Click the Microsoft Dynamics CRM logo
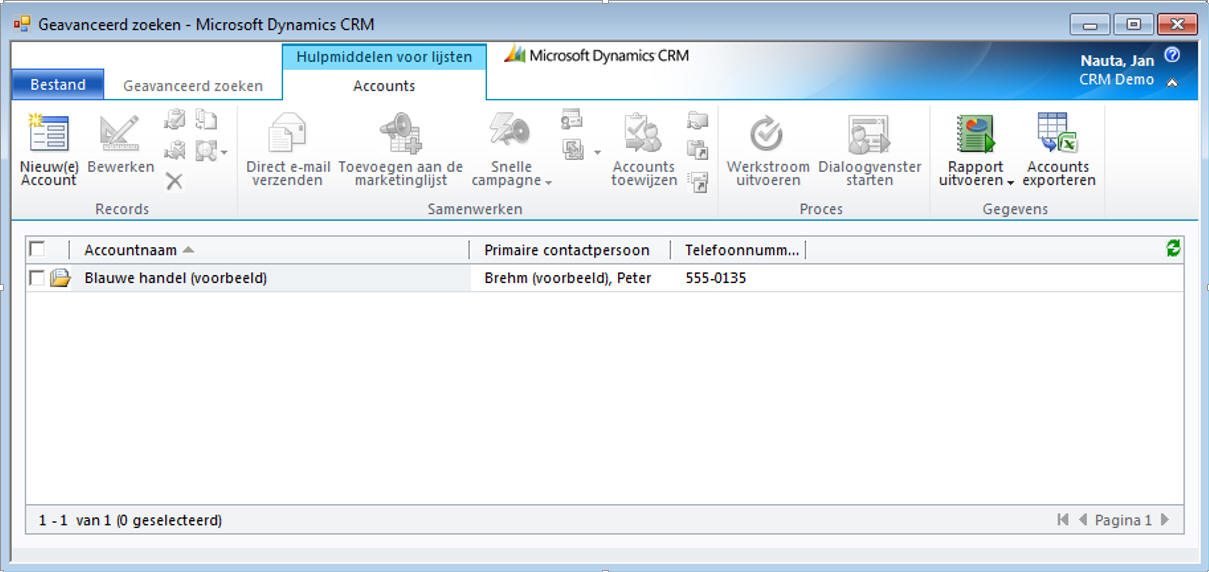1209x572 pixels. [596, 55]
